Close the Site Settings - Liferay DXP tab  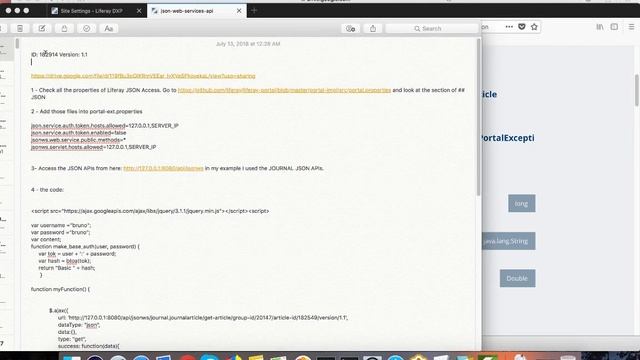coord(139,11)
